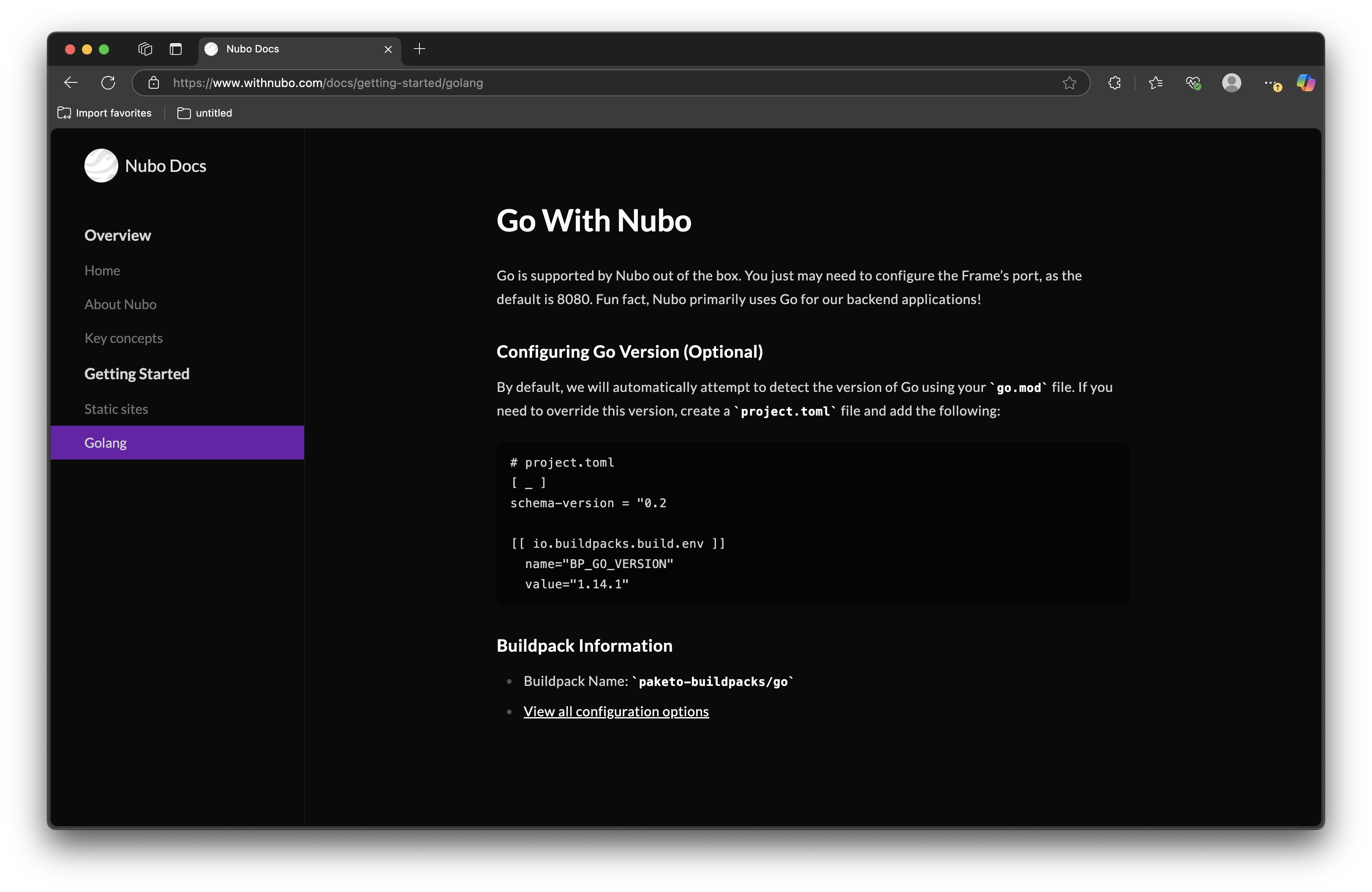
Task: Add page to favorites star
Action: 1070,83
